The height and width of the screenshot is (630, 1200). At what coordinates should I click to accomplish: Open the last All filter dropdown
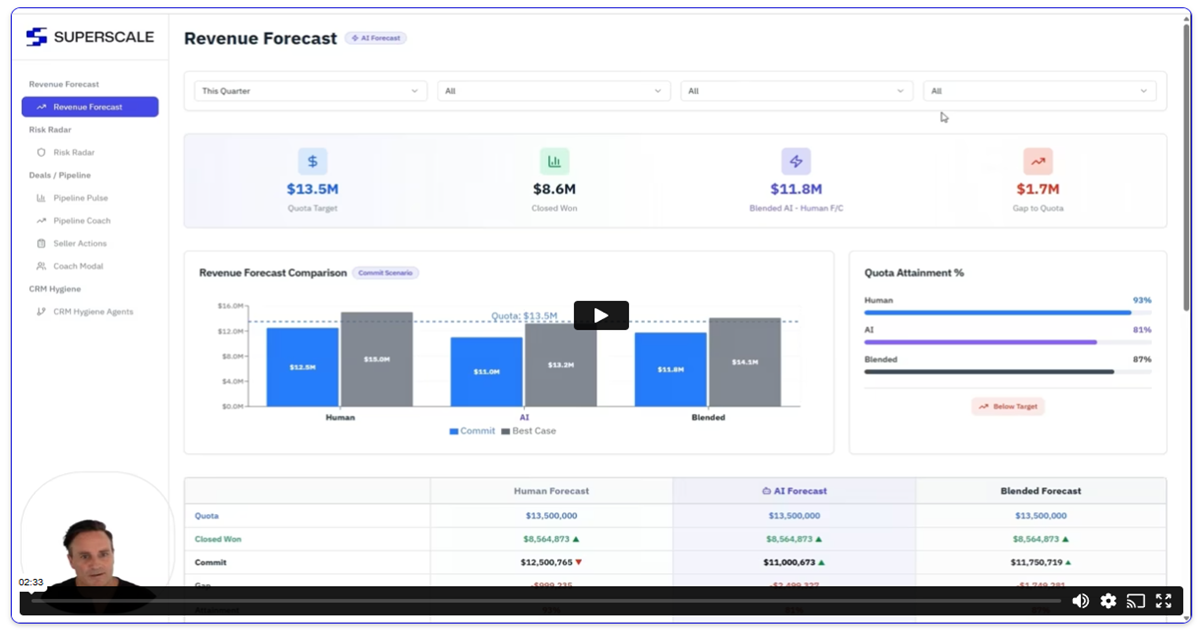pos(1039,91)
